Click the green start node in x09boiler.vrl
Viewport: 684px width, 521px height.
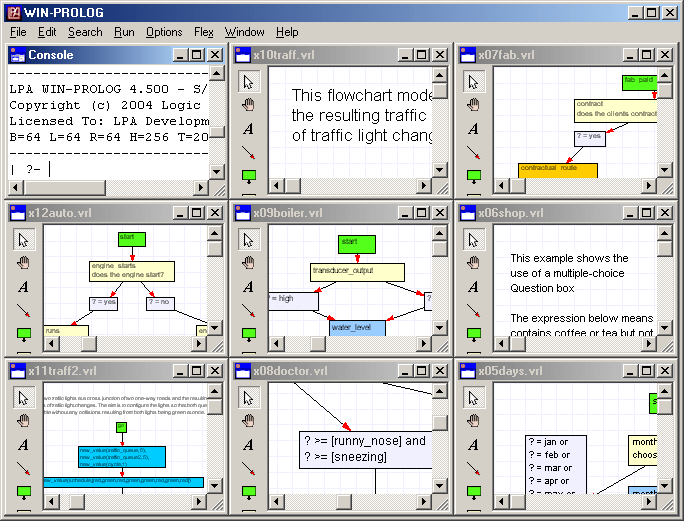[357, 244]
